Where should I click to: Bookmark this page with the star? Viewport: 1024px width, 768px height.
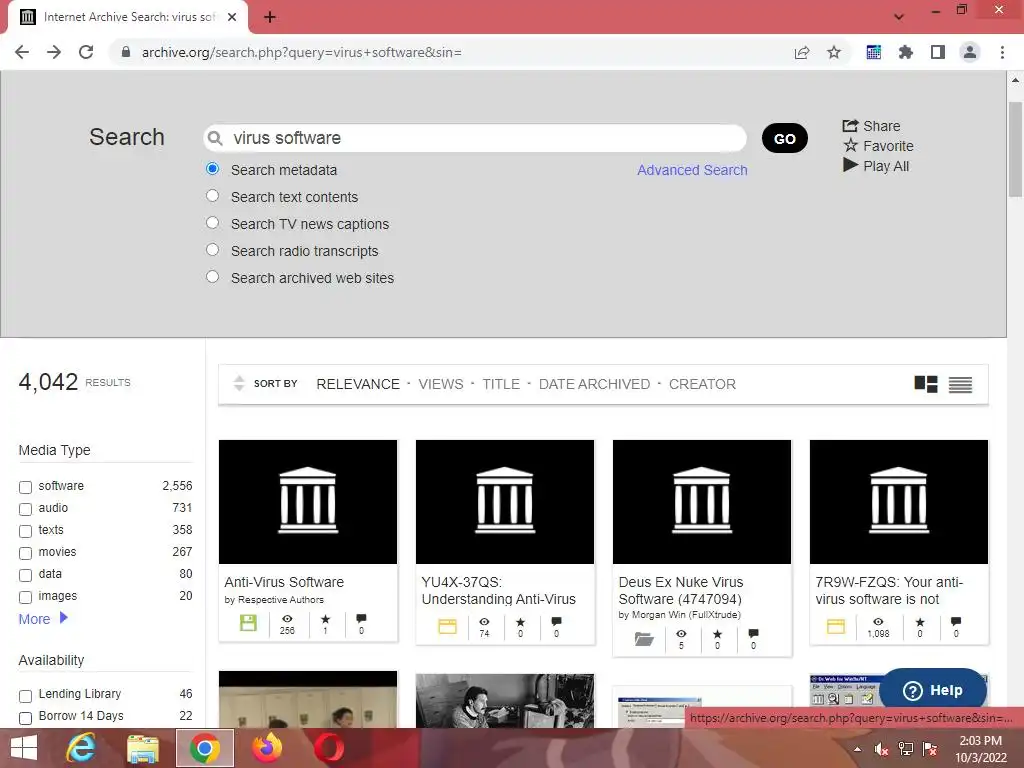point(834,52)
